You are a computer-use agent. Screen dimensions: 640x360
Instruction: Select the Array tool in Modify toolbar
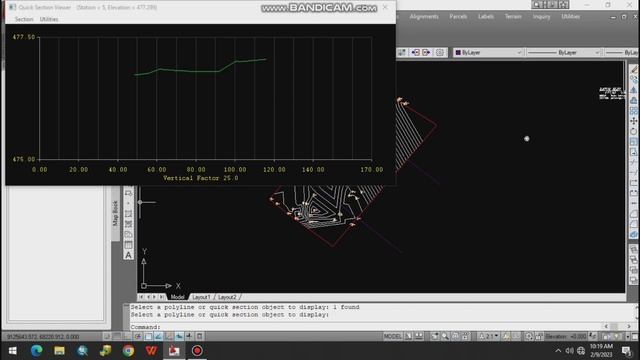click(633, 111)
